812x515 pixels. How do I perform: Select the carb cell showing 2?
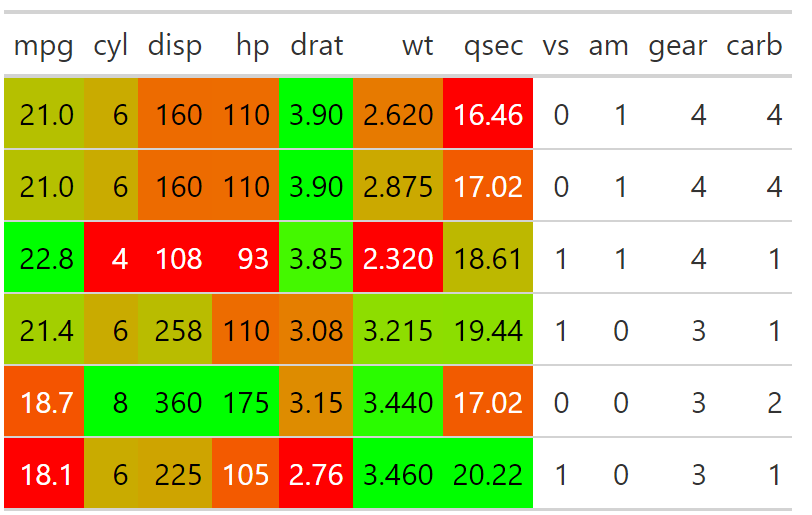pos(755,402)
